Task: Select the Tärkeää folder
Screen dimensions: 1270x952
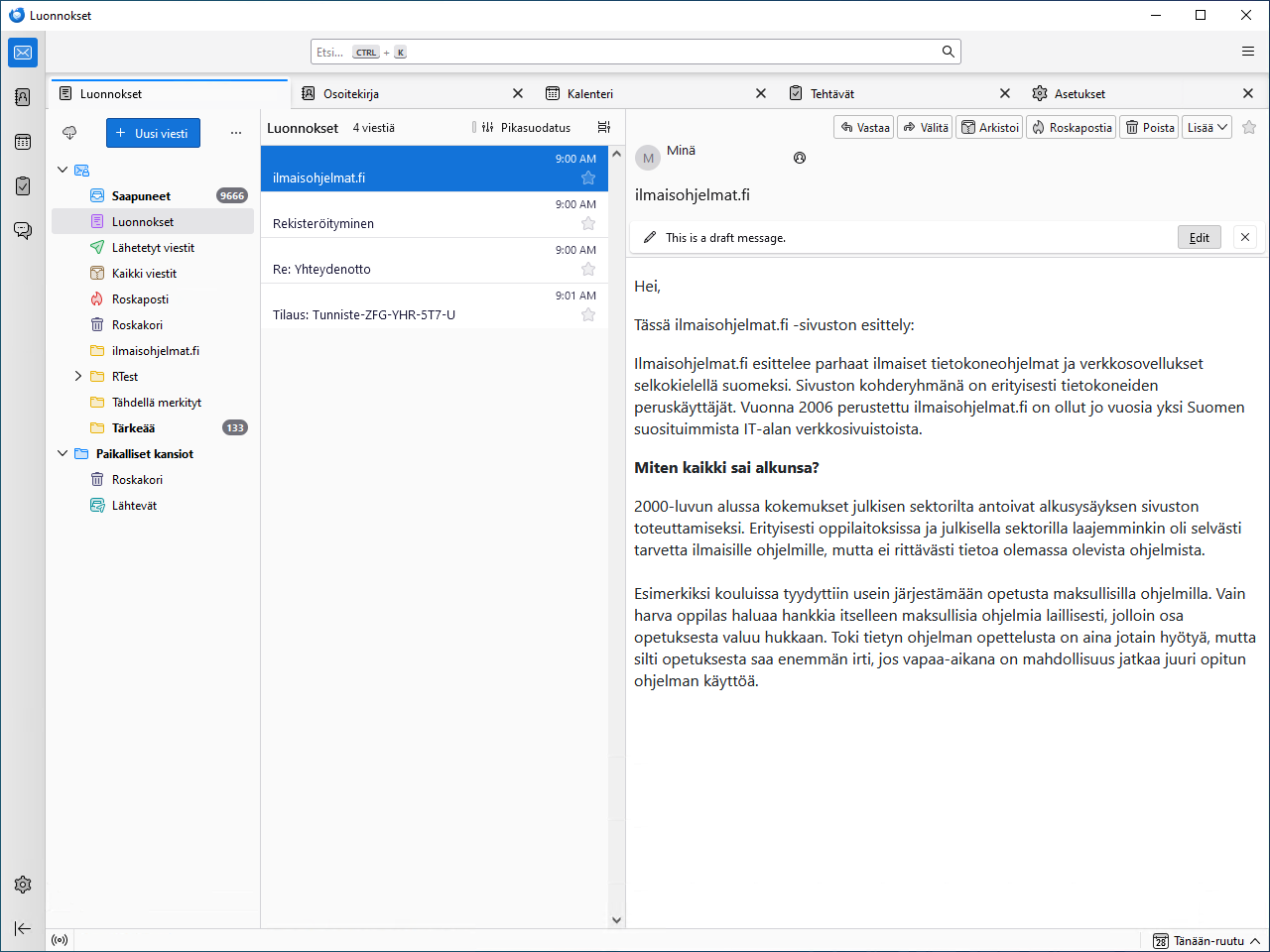Action: click(153, 427)
